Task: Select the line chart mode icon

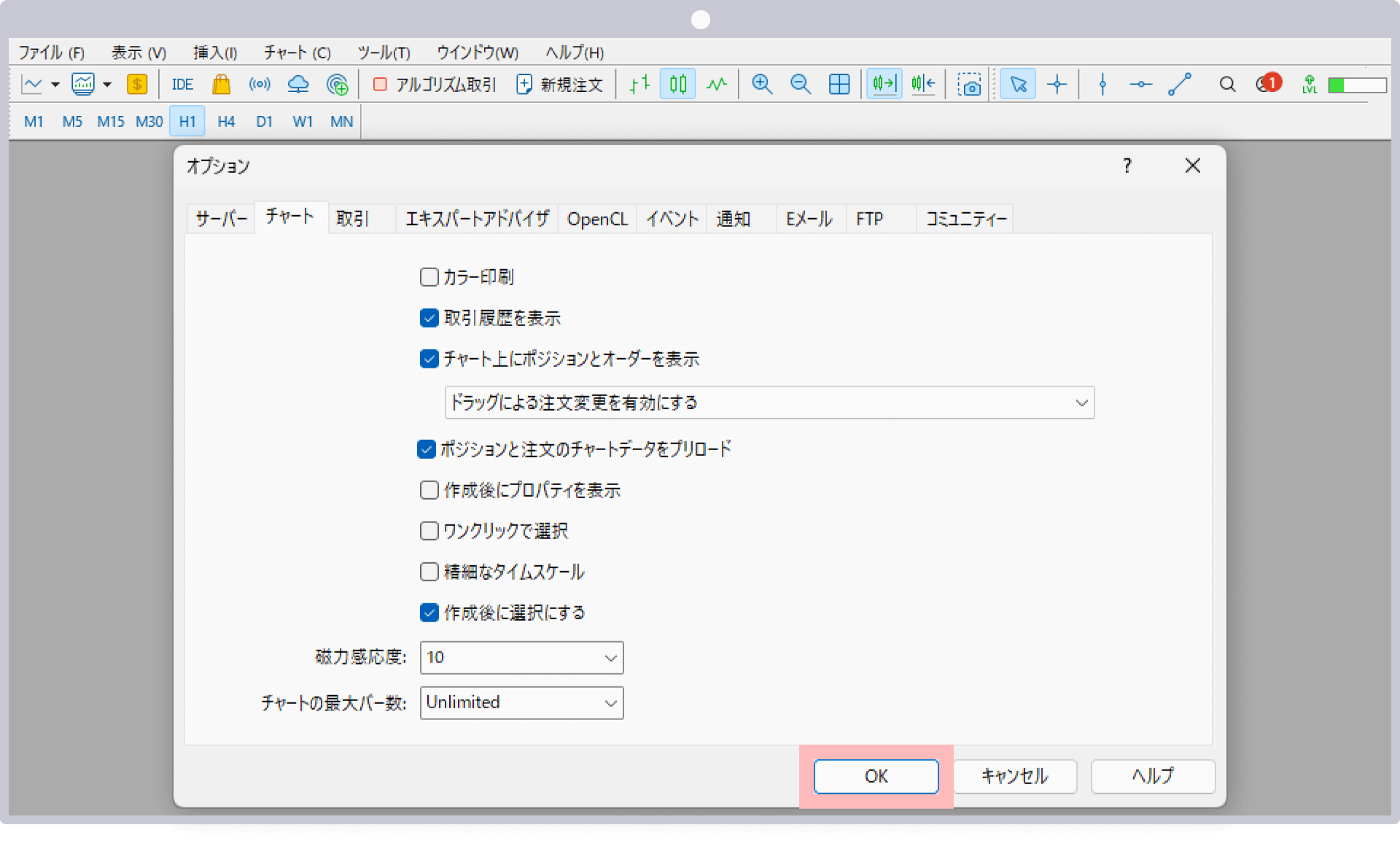Action: click(x=717, y=85)
